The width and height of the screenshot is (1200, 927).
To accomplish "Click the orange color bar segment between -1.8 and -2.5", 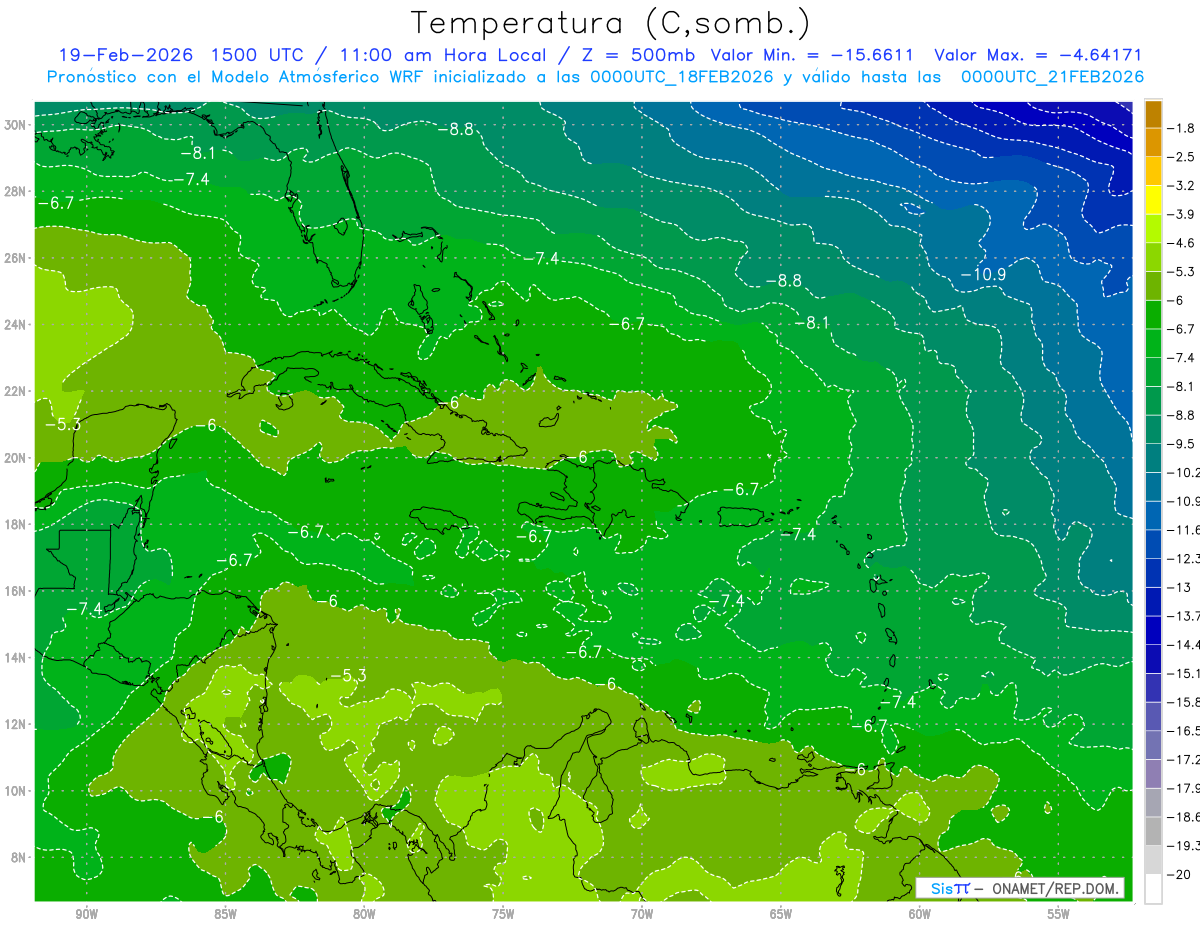I will click(x=1153, y=143).
